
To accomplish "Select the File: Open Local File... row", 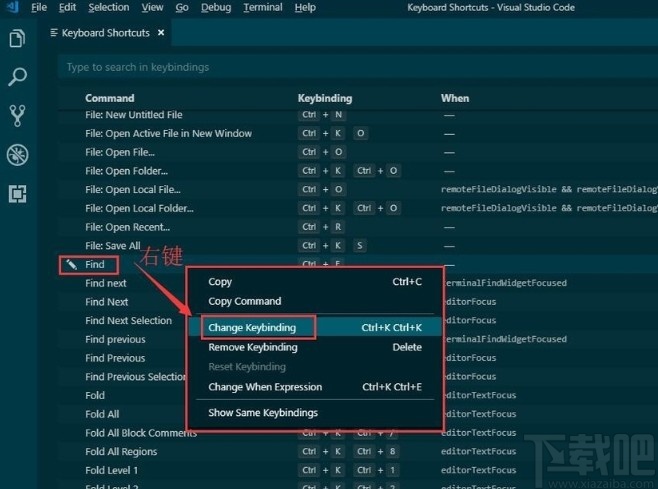I will tap(358, 189).
